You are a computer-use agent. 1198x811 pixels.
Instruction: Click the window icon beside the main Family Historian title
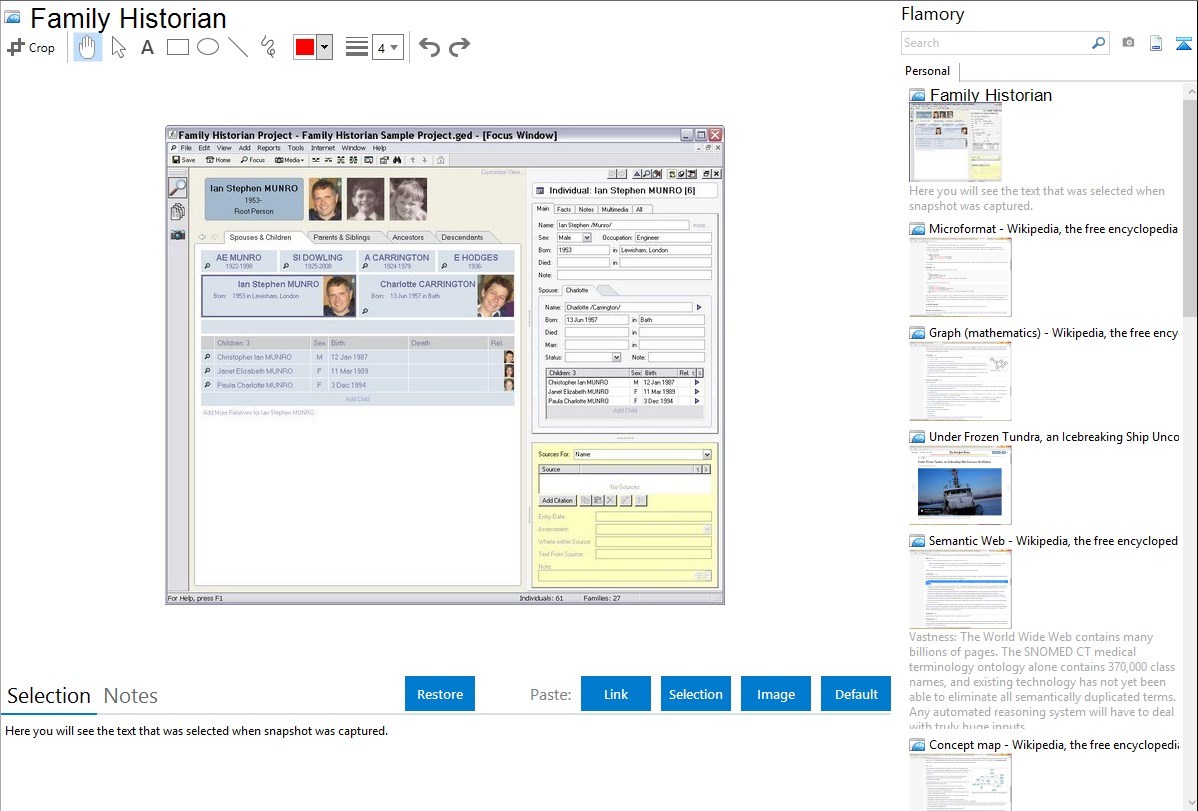[12, 17]
